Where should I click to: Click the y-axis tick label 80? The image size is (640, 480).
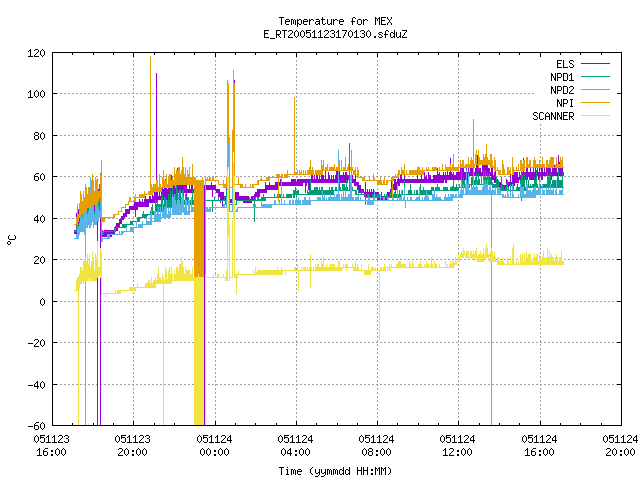(x=40, y=136)
